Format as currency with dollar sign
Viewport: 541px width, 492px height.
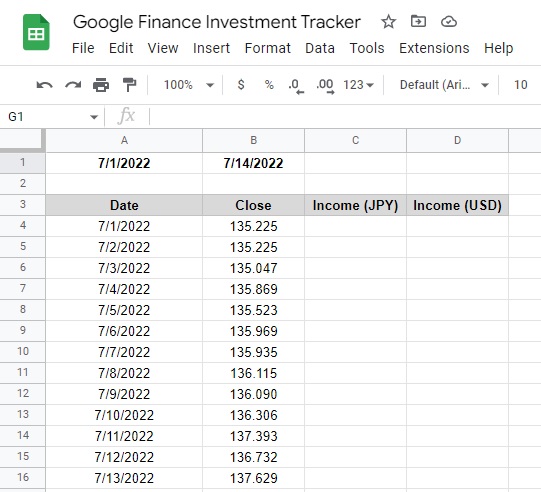tap(241, 85)
